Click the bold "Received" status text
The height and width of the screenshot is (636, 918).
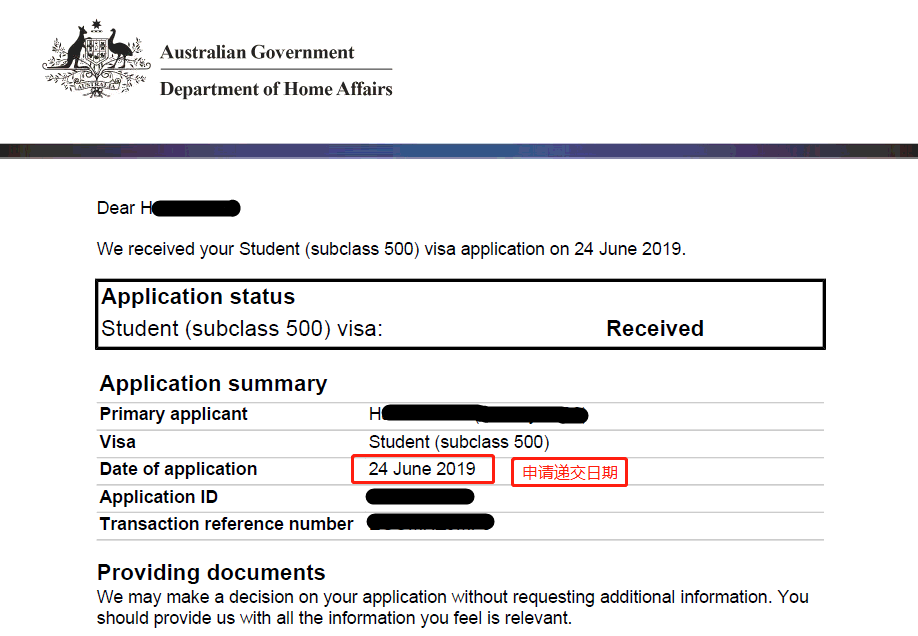click(655, 328)
